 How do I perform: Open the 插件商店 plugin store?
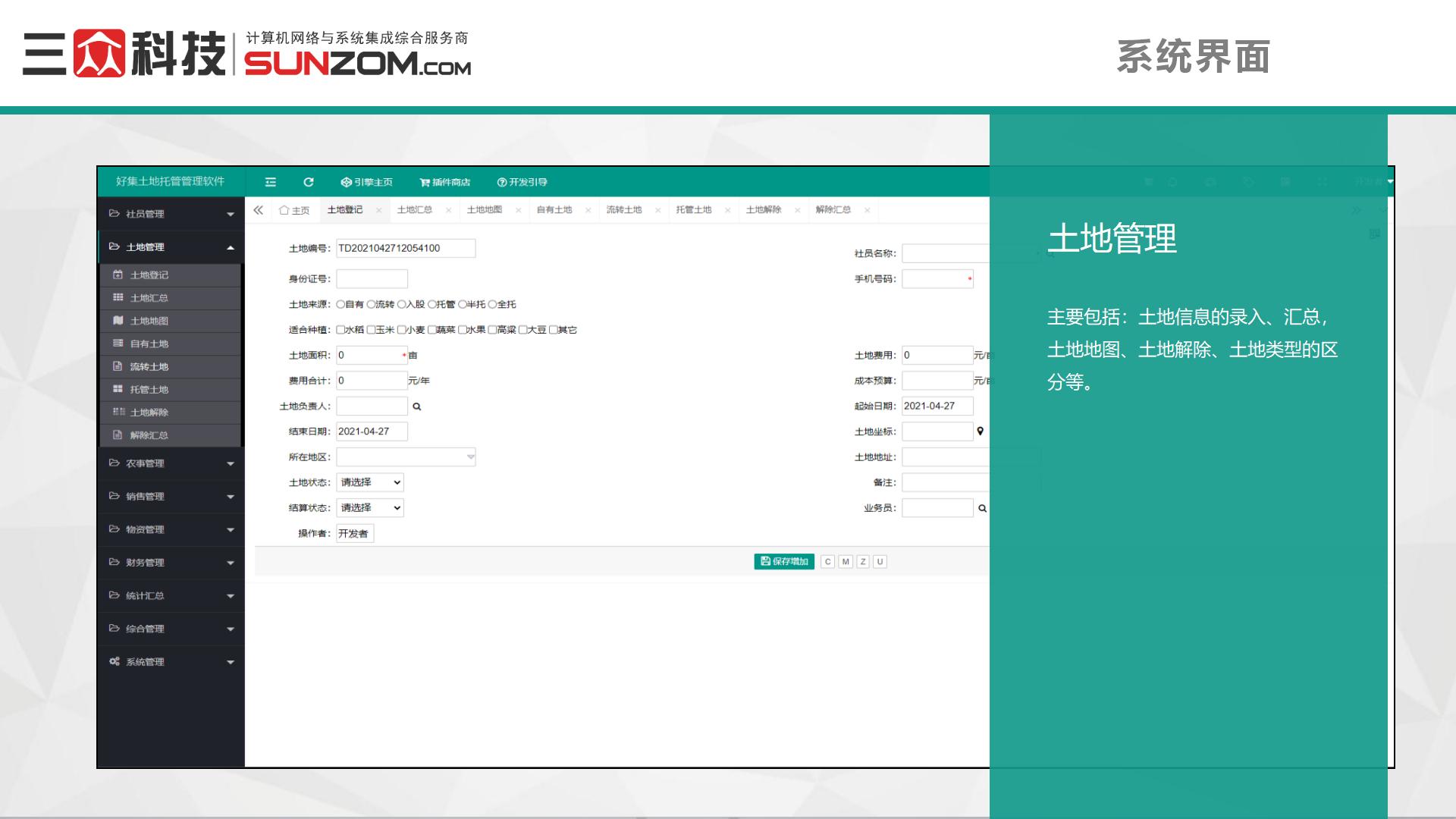click(444, 182)
